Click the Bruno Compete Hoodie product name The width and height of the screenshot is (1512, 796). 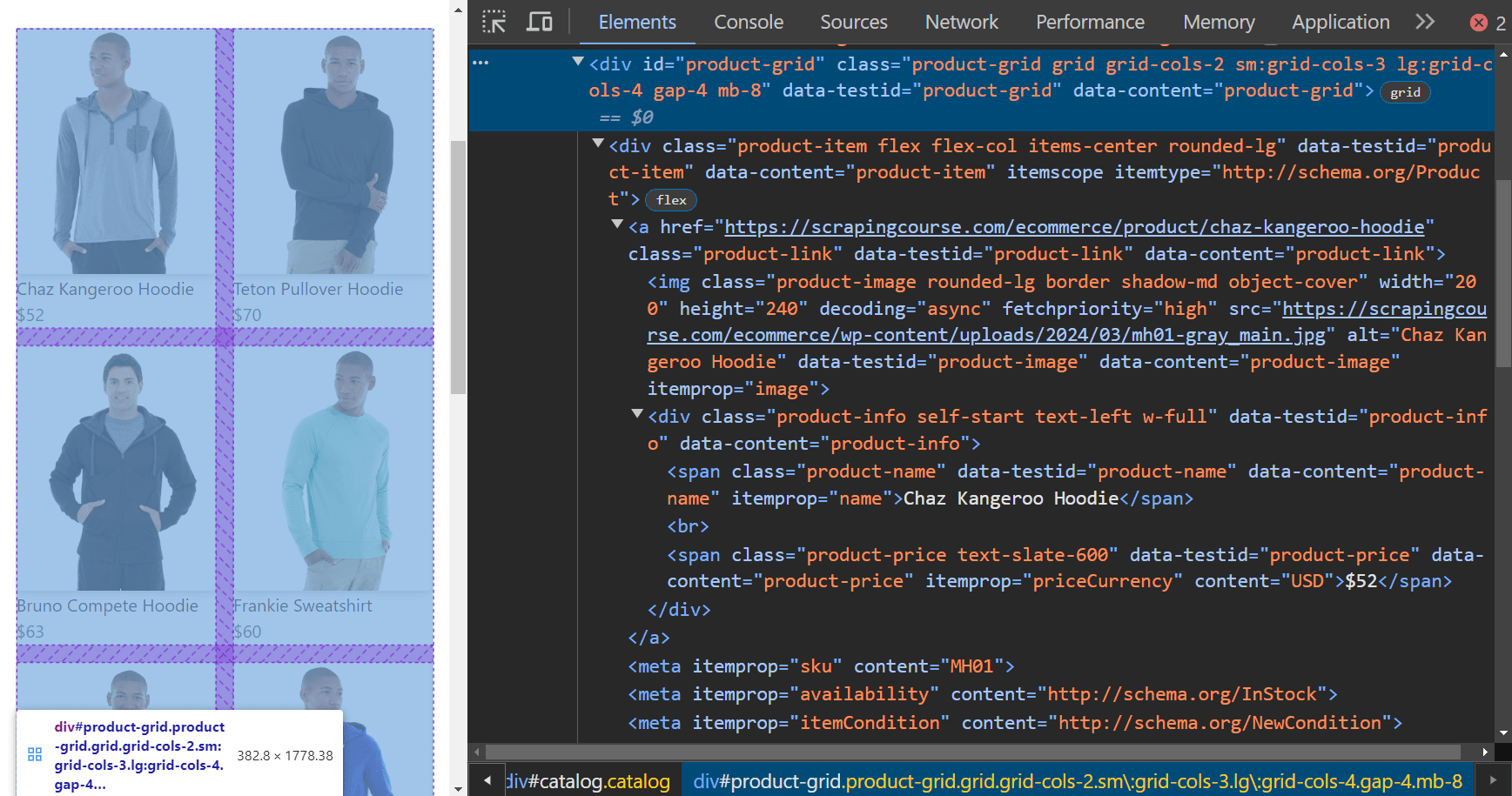click(107, 605)
